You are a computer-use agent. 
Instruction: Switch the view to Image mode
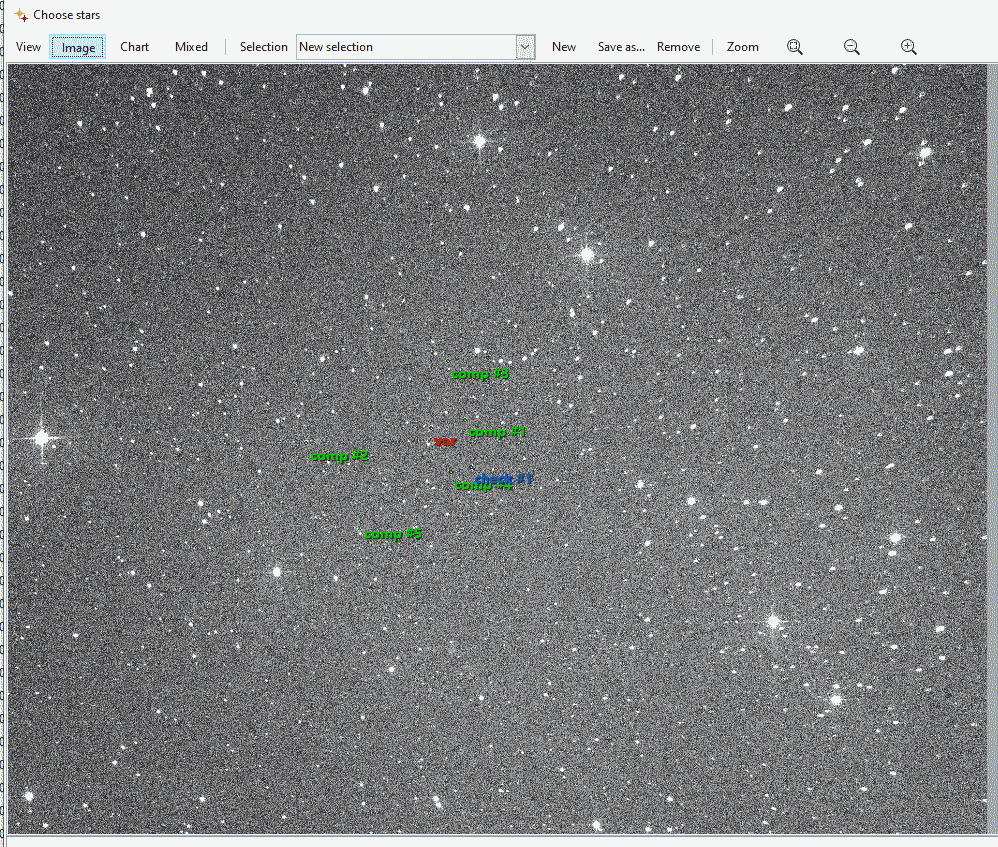tap(78, 47)
